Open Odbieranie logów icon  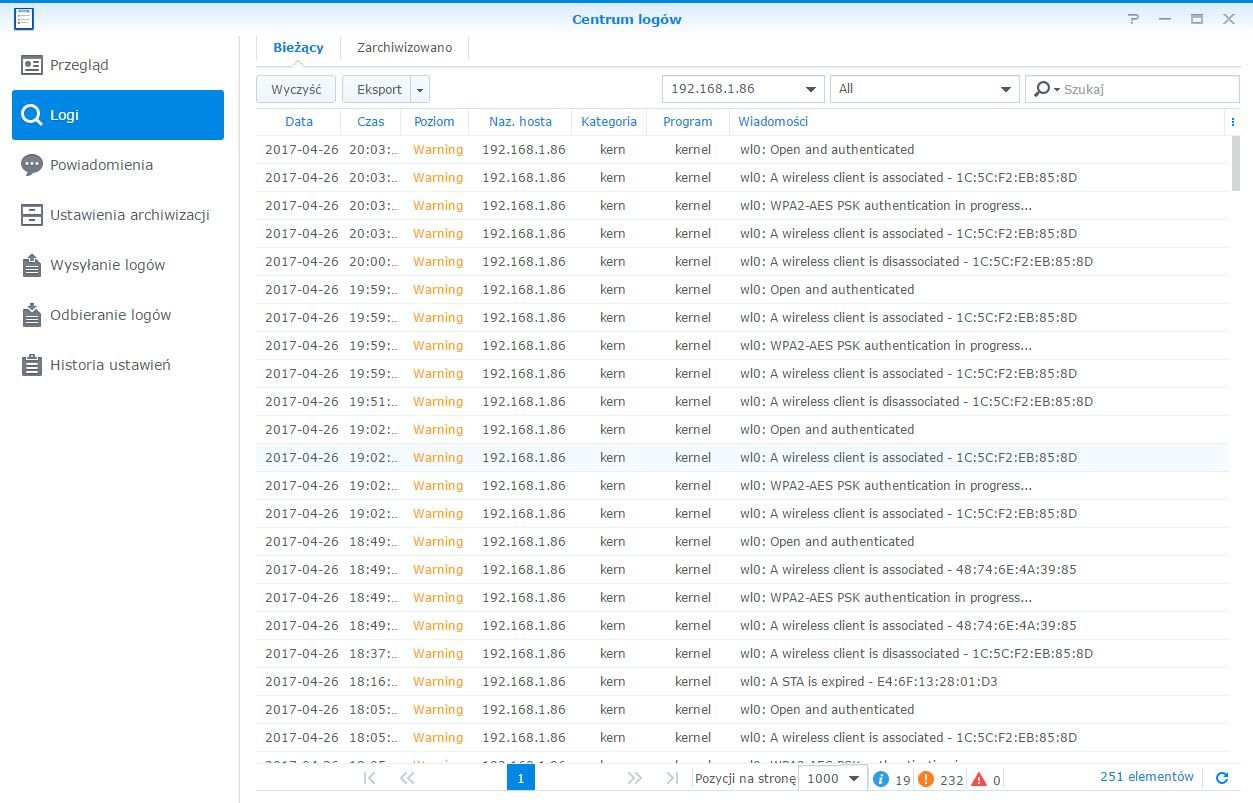tap(32, 315)
